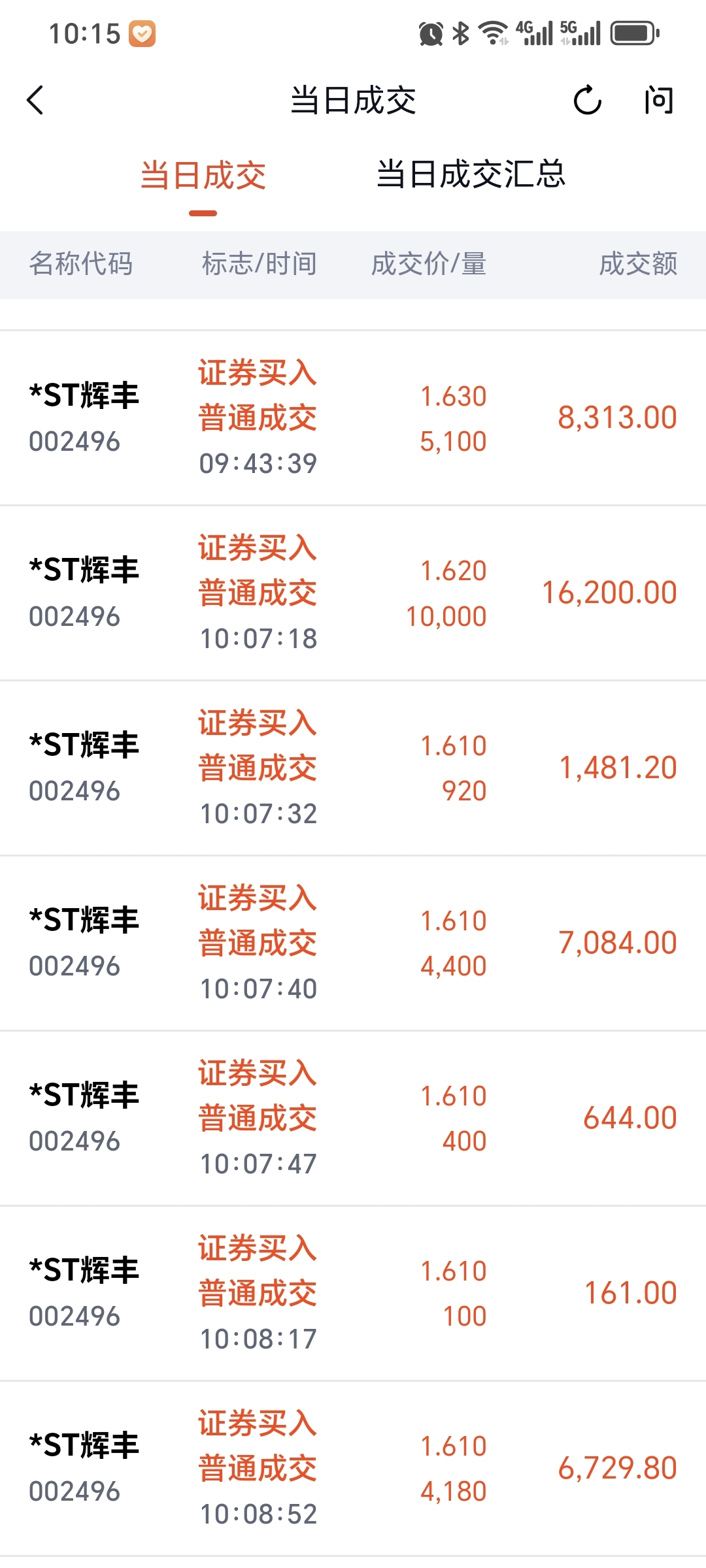Open the trade at 10:08:52
706x1568 pixels.
pos(353,1469)
